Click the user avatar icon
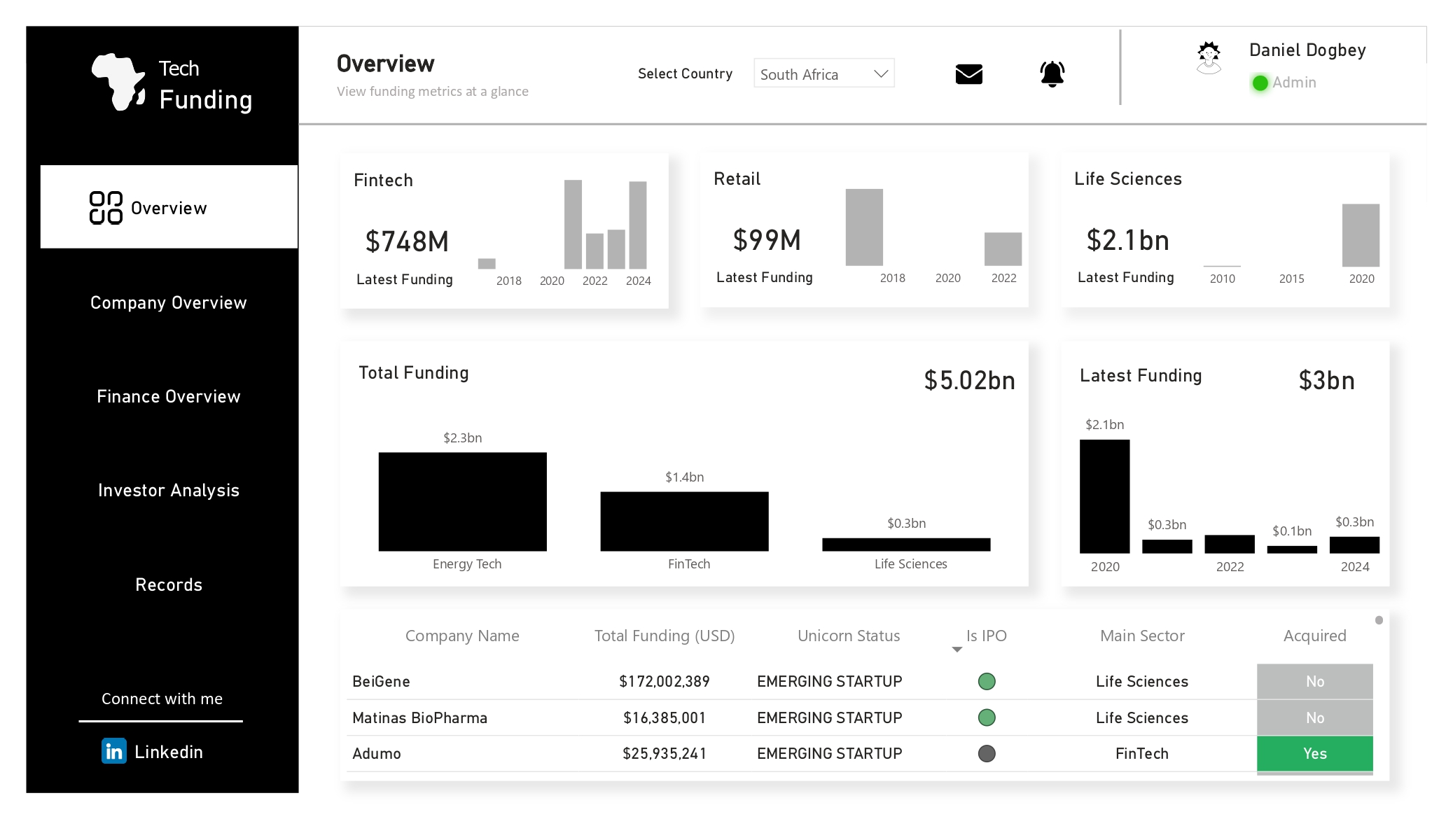 1208,57
